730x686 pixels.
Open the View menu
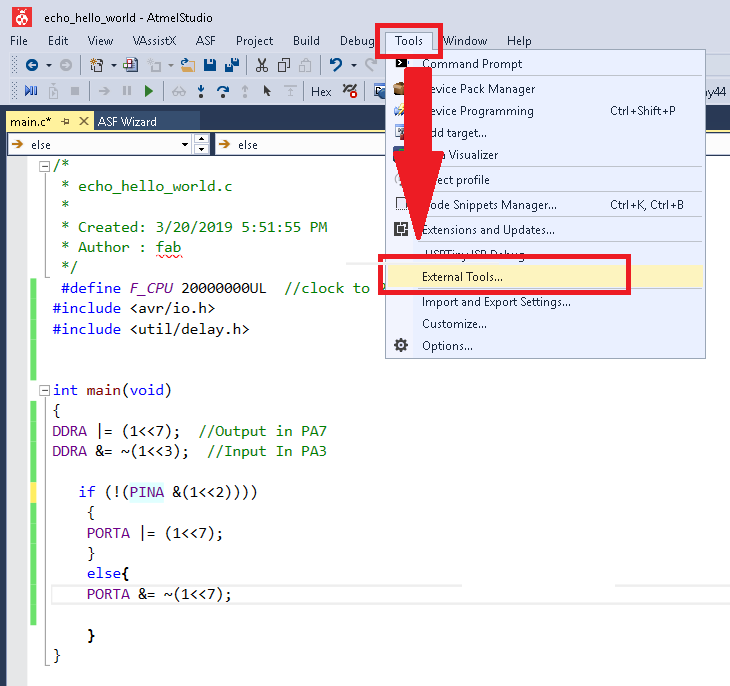pyautogui.click(x=100, y=41)
